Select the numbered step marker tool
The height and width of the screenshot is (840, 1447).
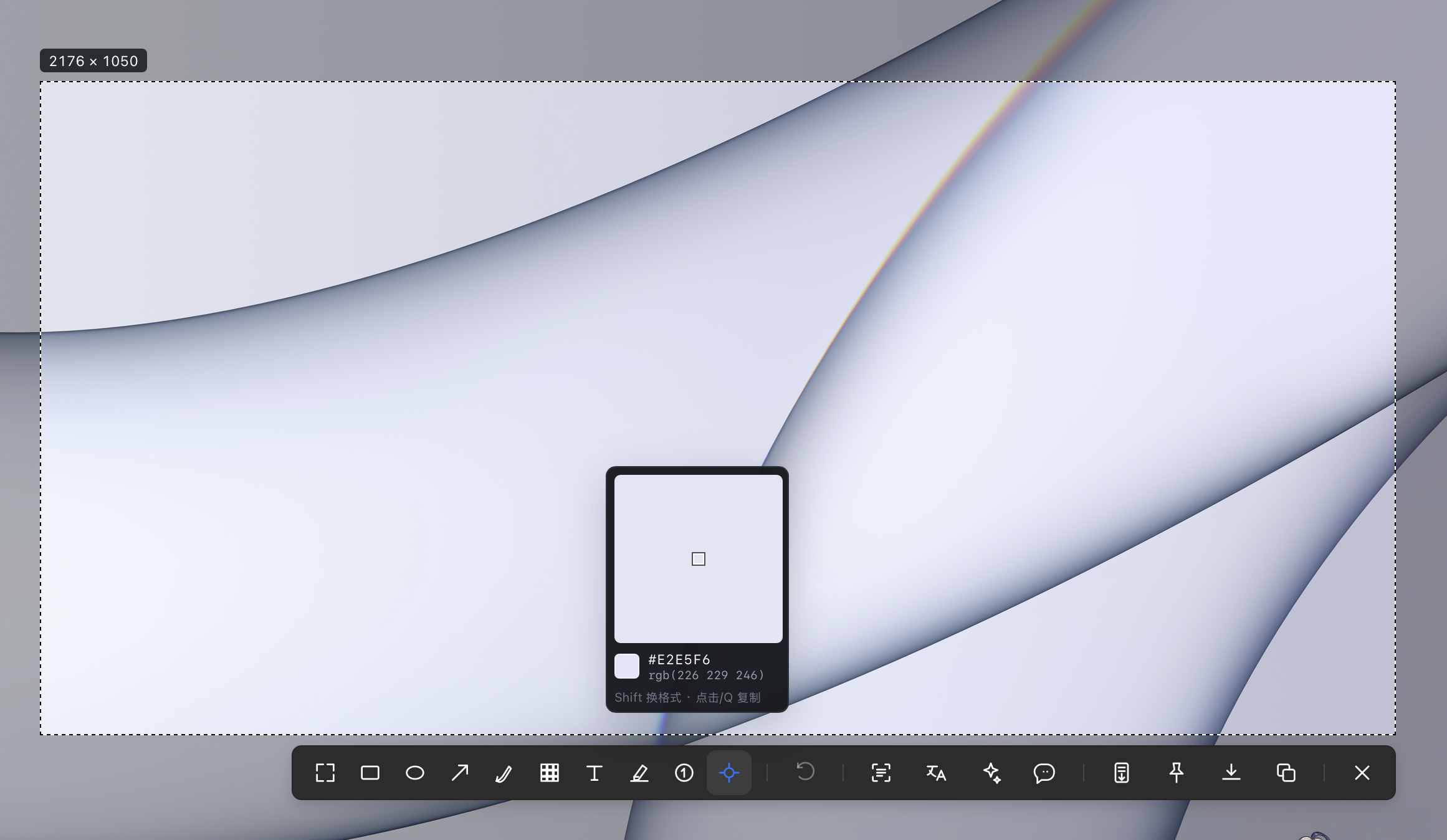click(x=684, y=773)
